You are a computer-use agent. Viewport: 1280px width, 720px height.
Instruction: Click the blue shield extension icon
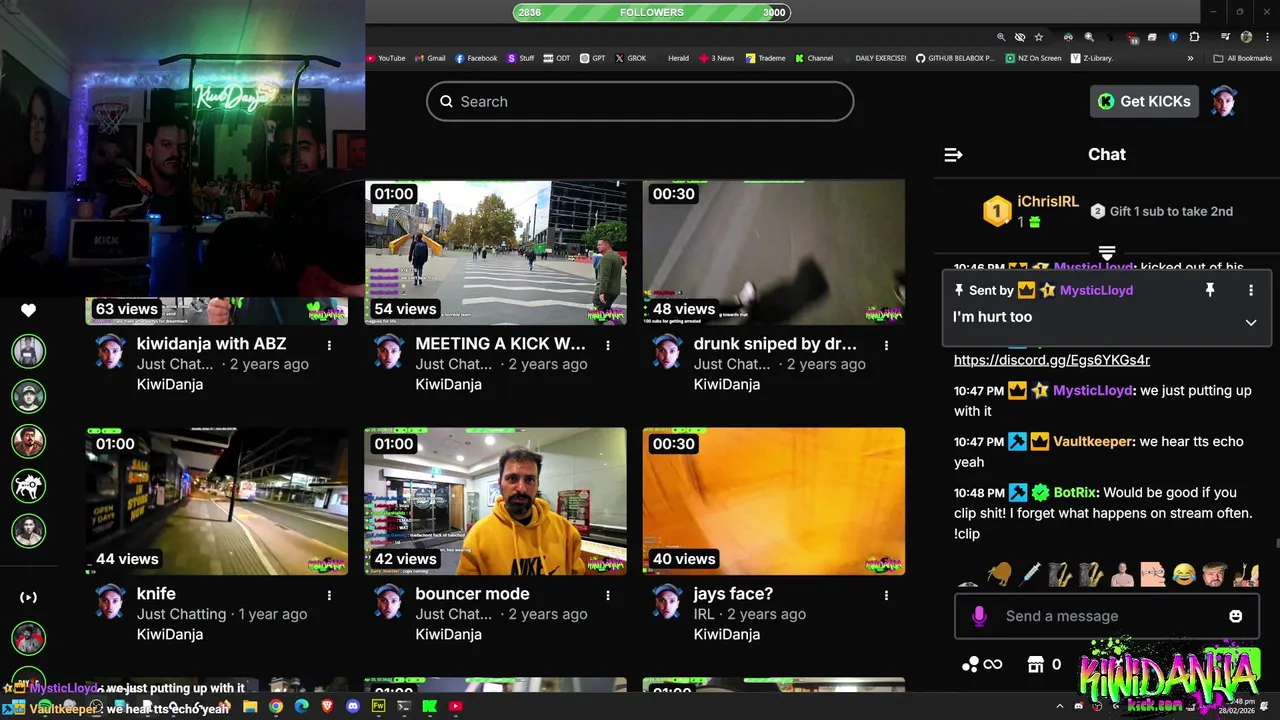(x=1173, y=37)
